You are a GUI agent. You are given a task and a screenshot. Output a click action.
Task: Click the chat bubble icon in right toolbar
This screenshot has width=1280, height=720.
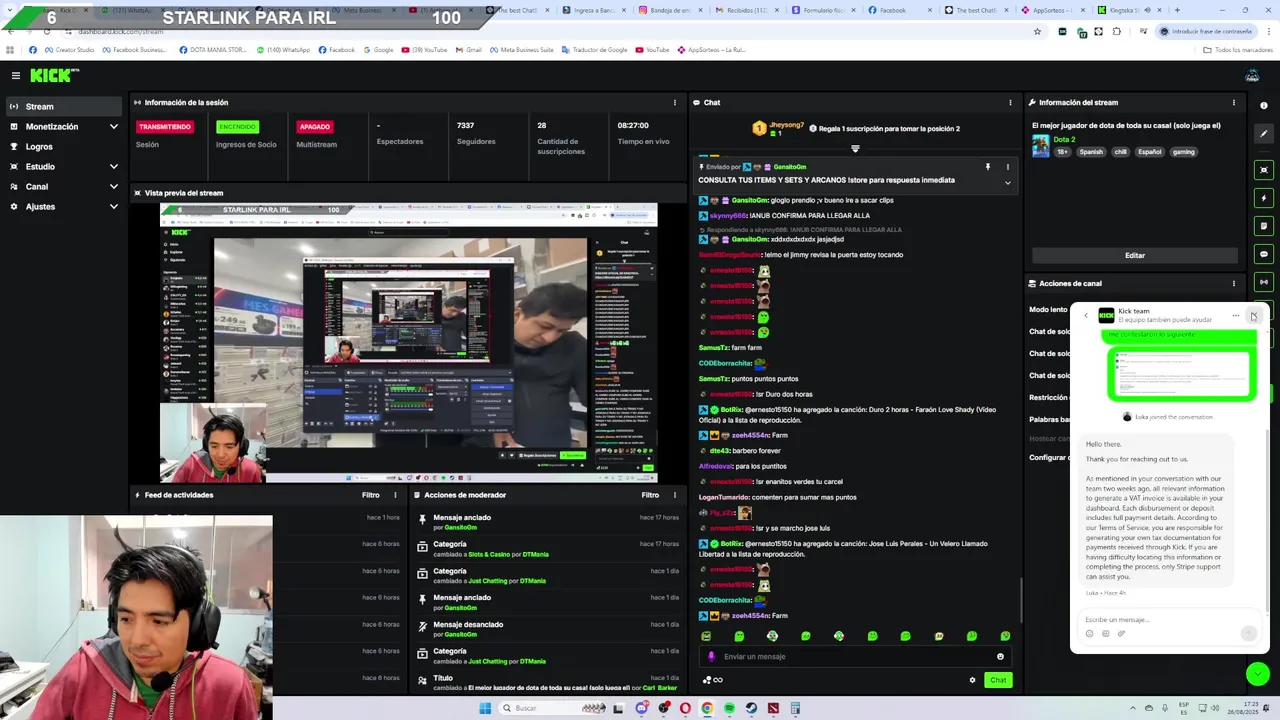(1264, 254)
